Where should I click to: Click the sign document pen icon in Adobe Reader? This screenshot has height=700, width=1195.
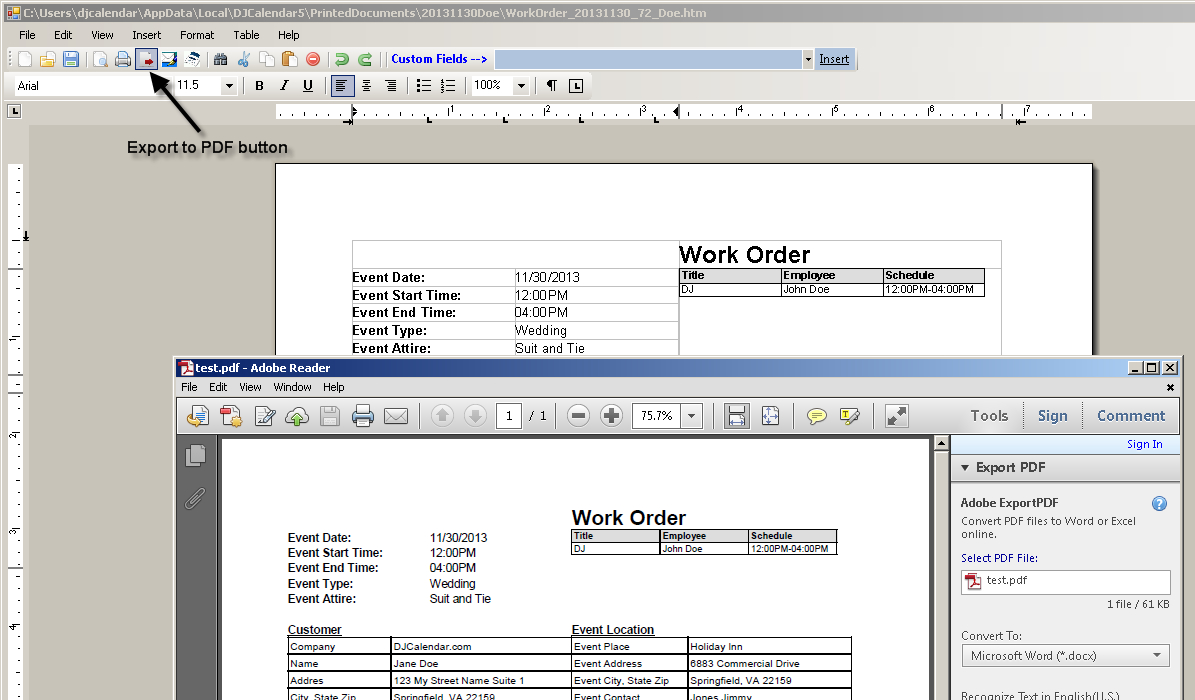(x=264, y=416)
